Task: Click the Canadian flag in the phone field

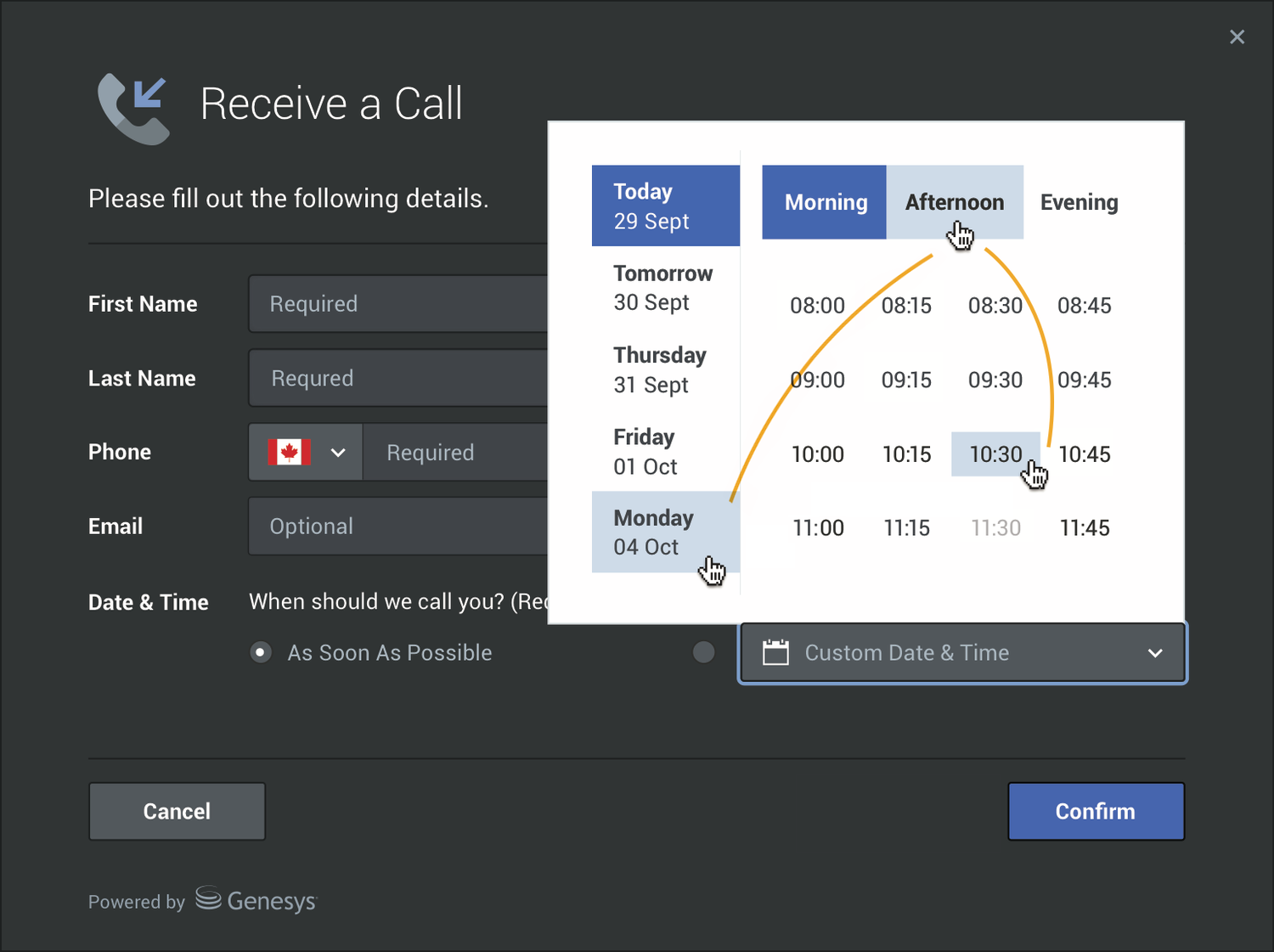Action: tap(289, 452)
